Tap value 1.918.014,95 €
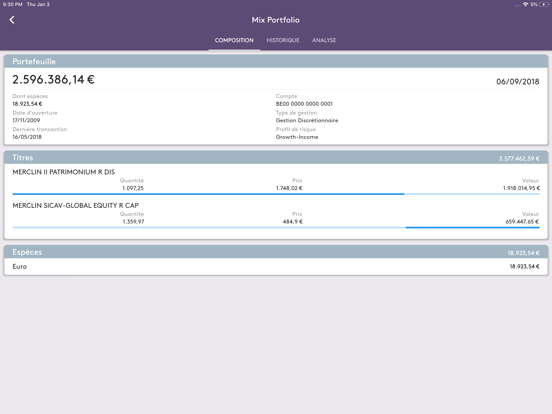The image size is (552, 414). click(521, 188)
